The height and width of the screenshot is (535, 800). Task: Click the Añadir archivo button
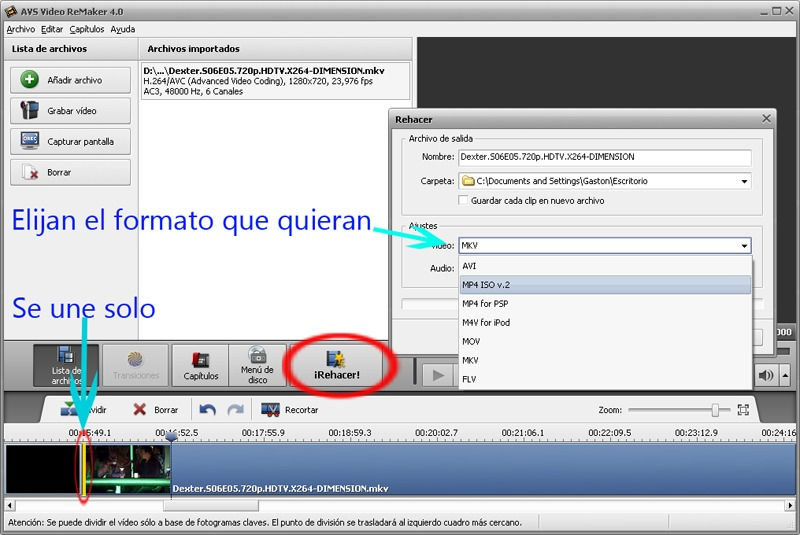(x=70, y=80)
